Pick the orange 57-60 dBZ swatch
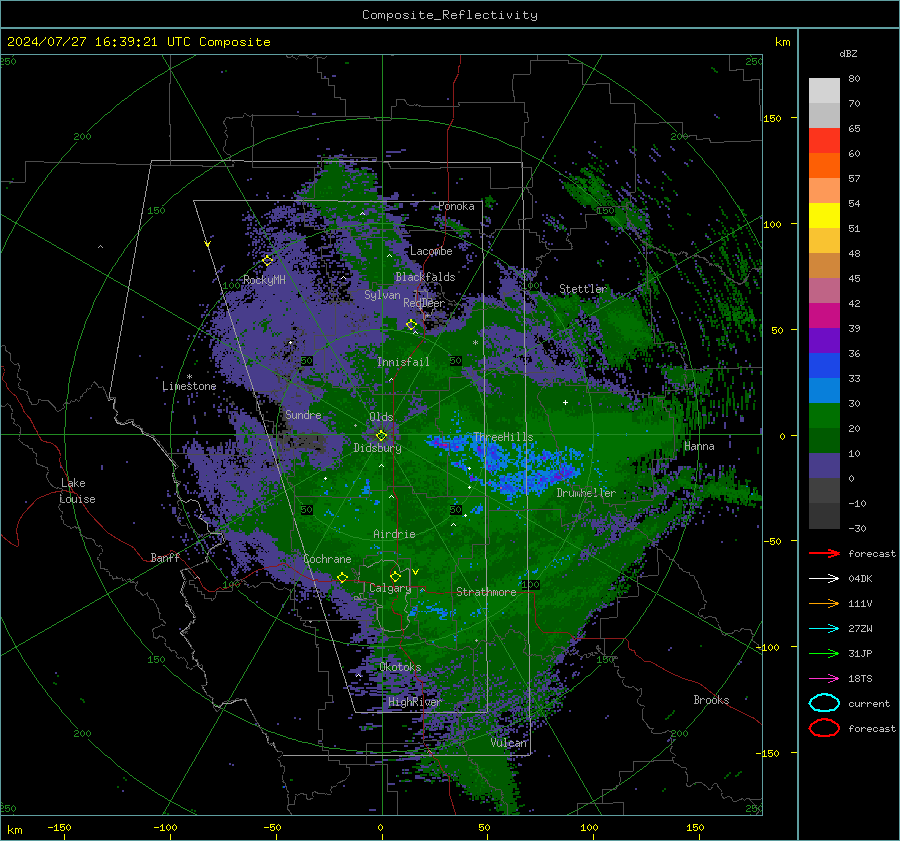The height and width of the screenshot is (841, 900). [824, 165]
